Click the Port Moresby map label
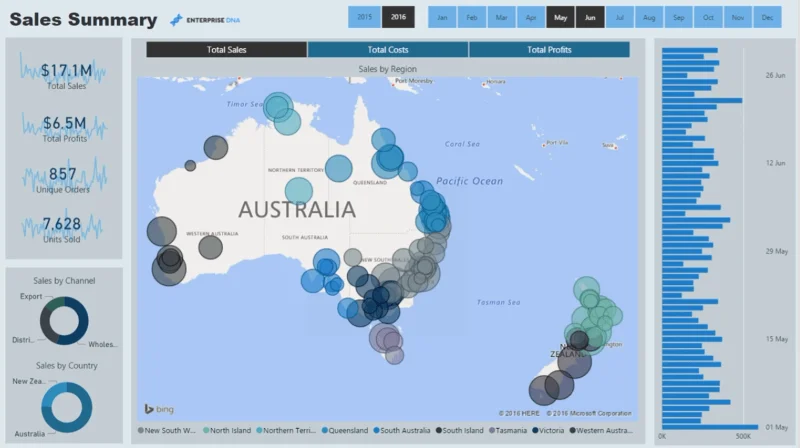Image resolution: width=800 pixels, height=448 pixels. tap(414, 81)
